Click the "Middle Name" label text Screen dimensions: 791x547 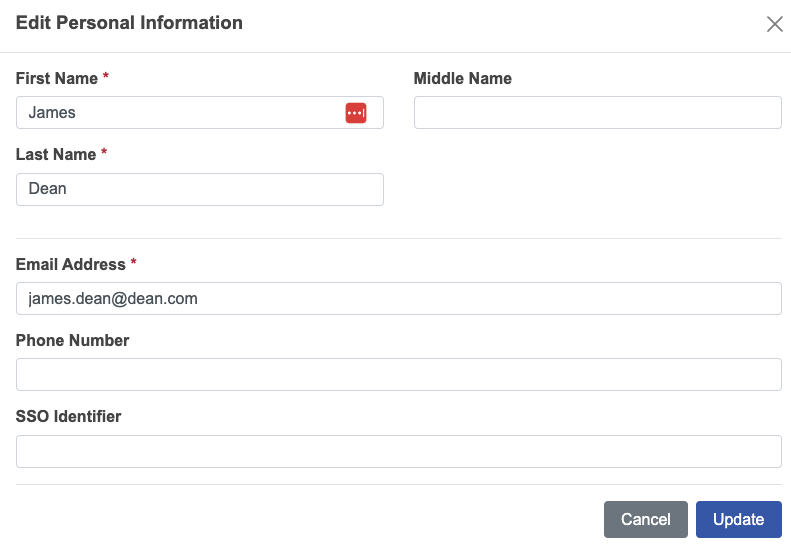(x=462, y=78)
